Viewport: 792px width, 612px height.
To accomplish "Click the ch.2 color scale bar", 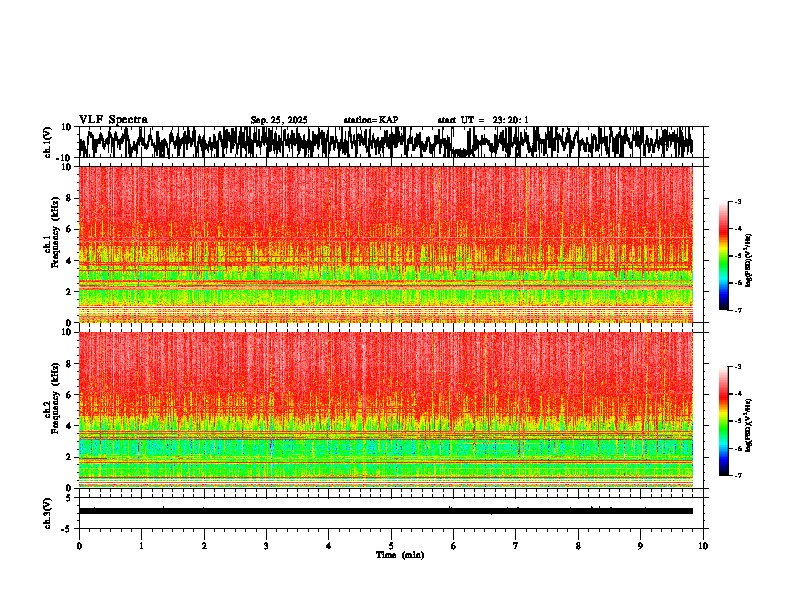I will tap(724, 421).
